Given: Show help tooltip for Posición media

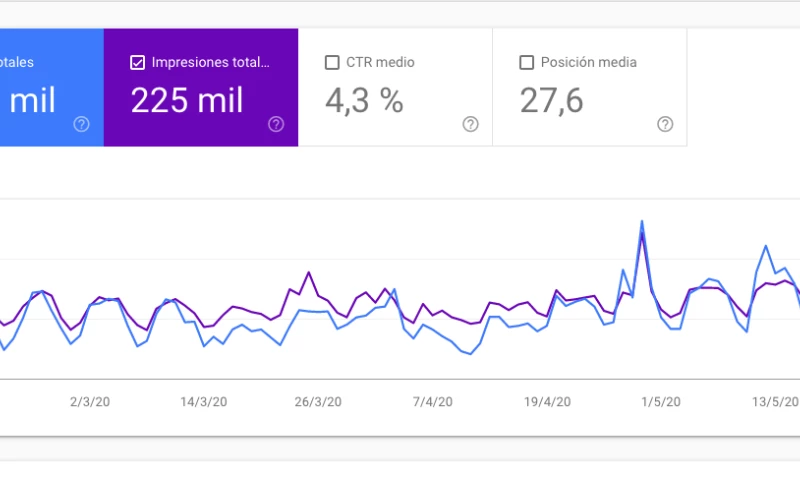Looking at the screenshot, I should point(665,124).
